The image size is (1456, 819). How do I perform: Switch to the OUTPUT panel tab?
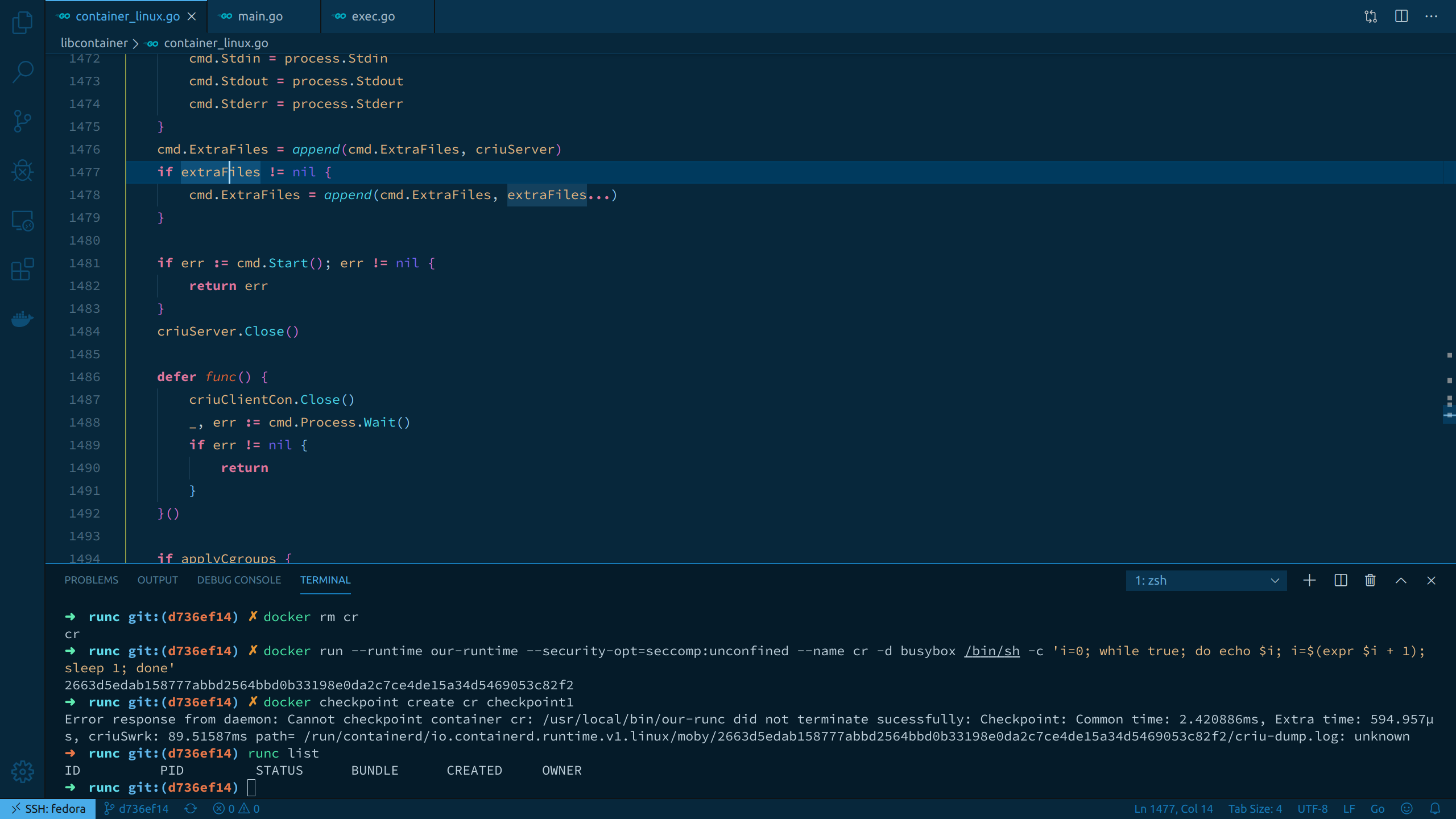[158, 580]
